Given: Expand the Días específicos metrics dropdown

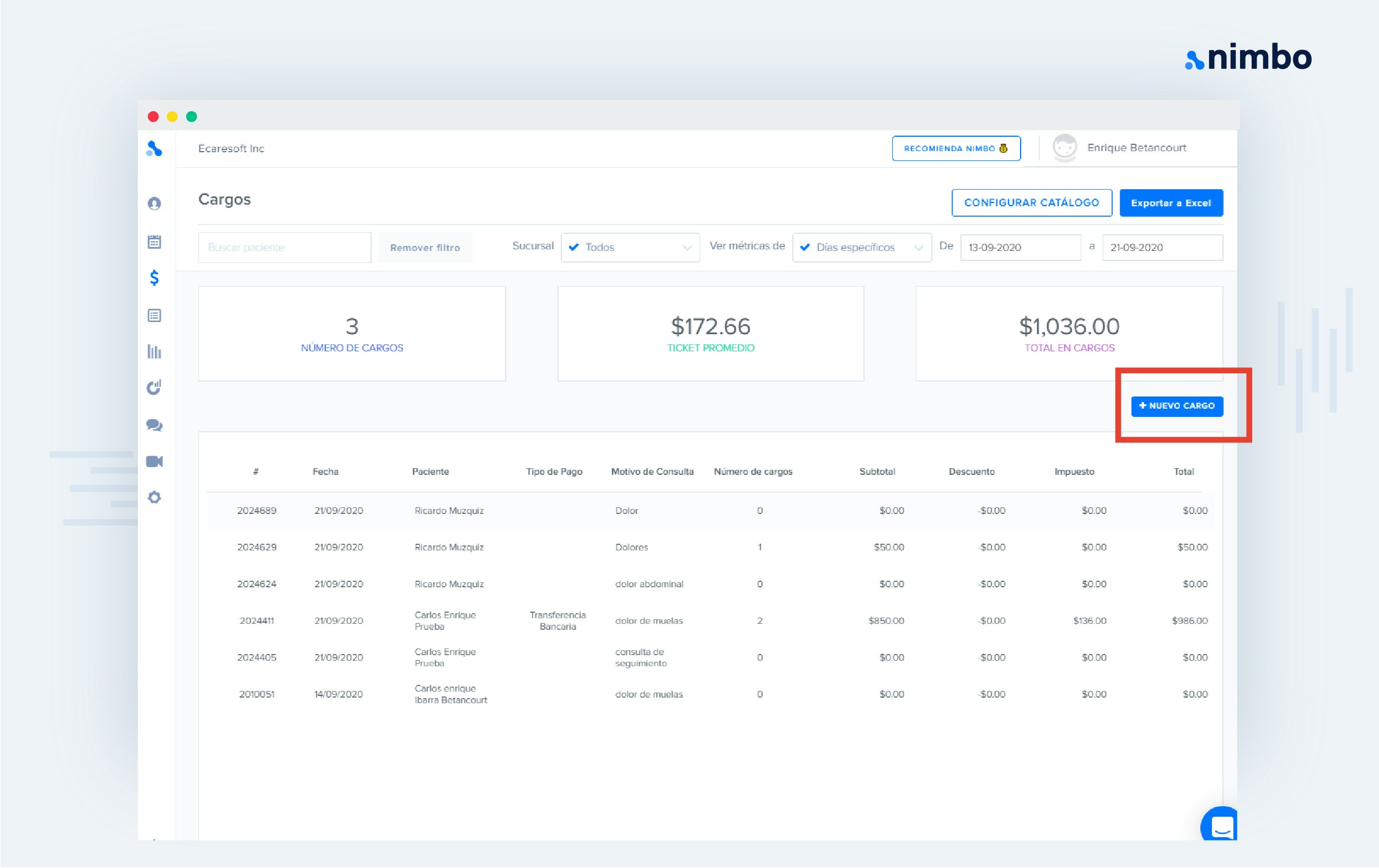Looking at the screenshot, I should 861,248.
